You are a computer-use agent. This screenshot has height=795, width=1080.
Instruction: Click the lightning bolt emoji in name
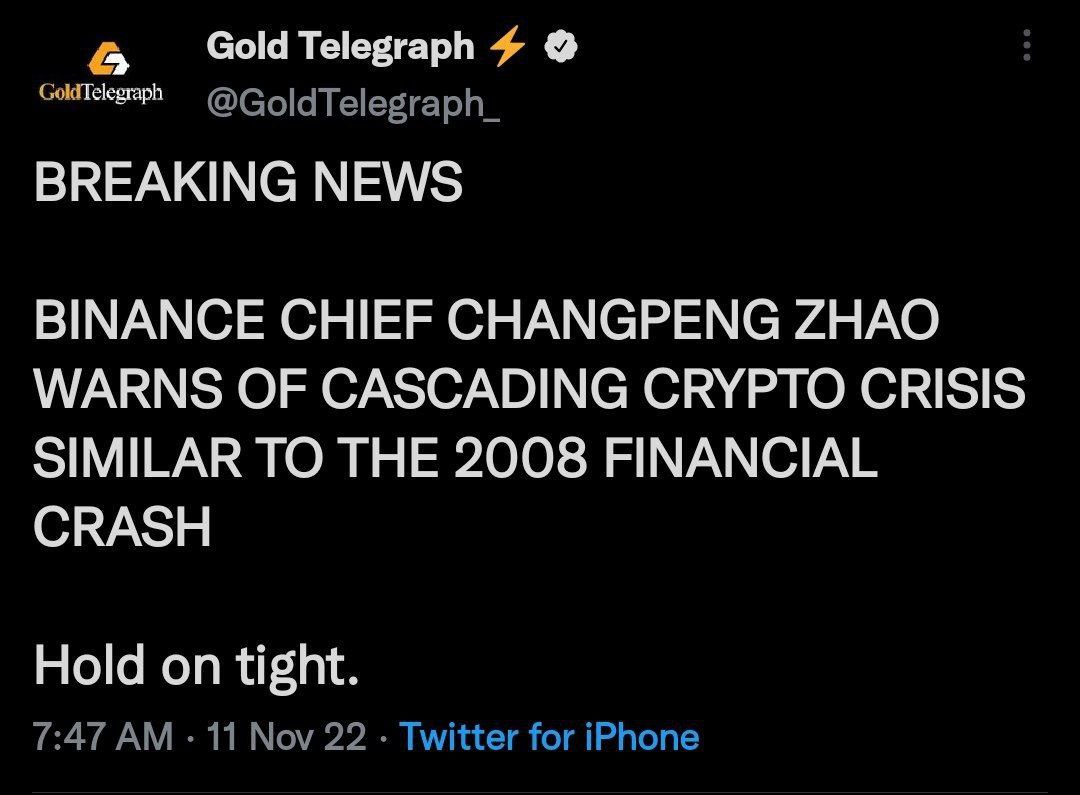(x=508, y=48)
